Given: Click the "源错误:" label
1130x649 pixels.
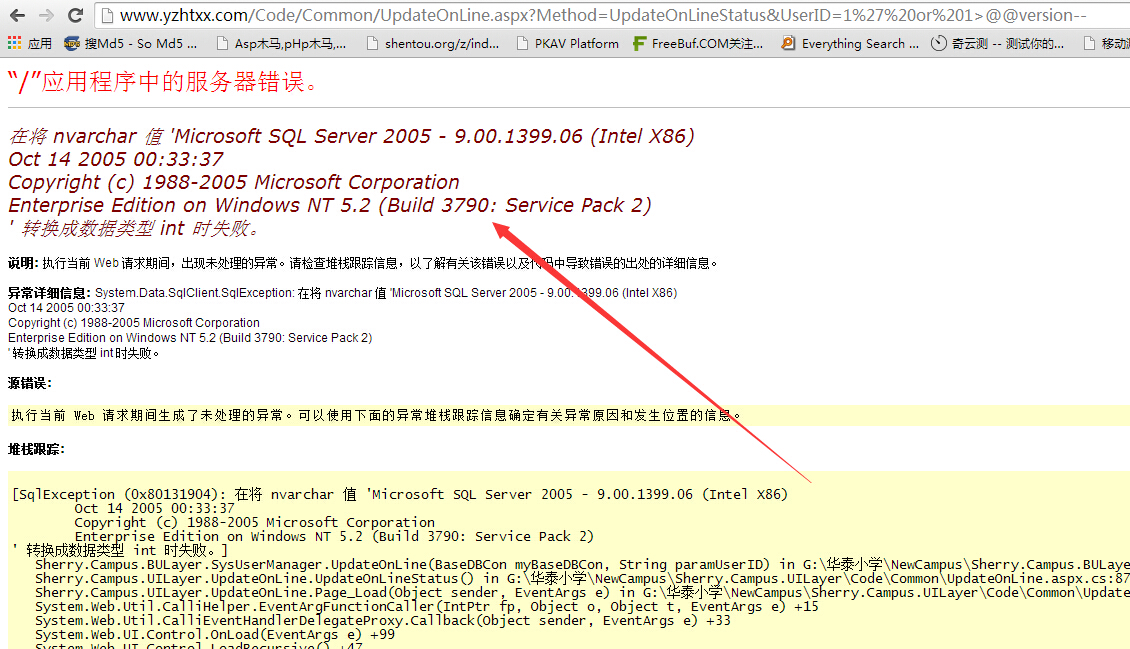Looking at the screenshot, I should pos(30,383).
